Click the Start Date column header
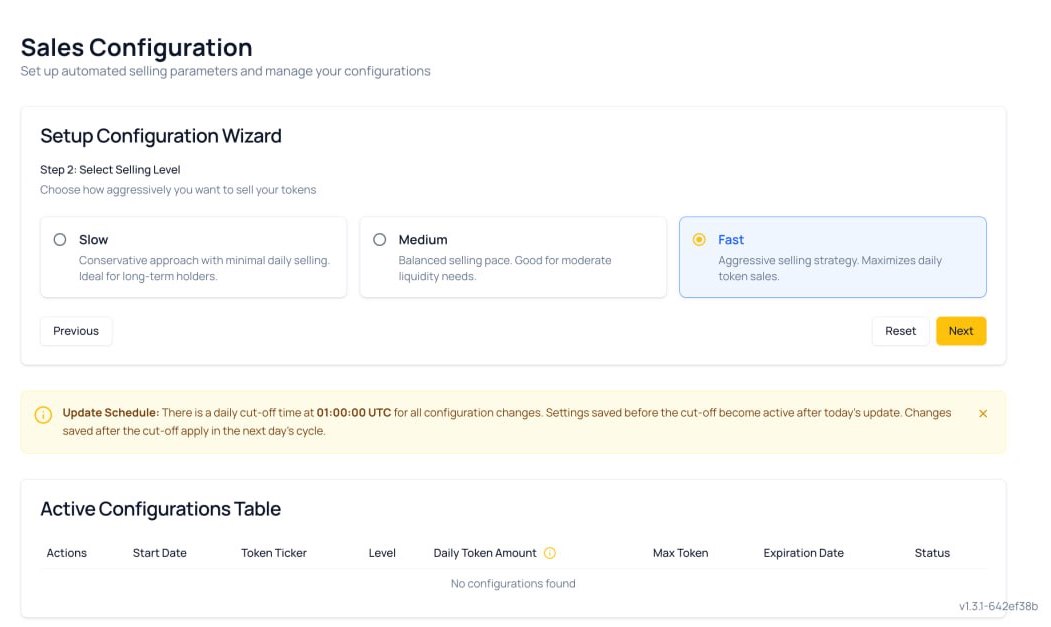Viewport: 1051px width, 627px height. click(159, 553)
